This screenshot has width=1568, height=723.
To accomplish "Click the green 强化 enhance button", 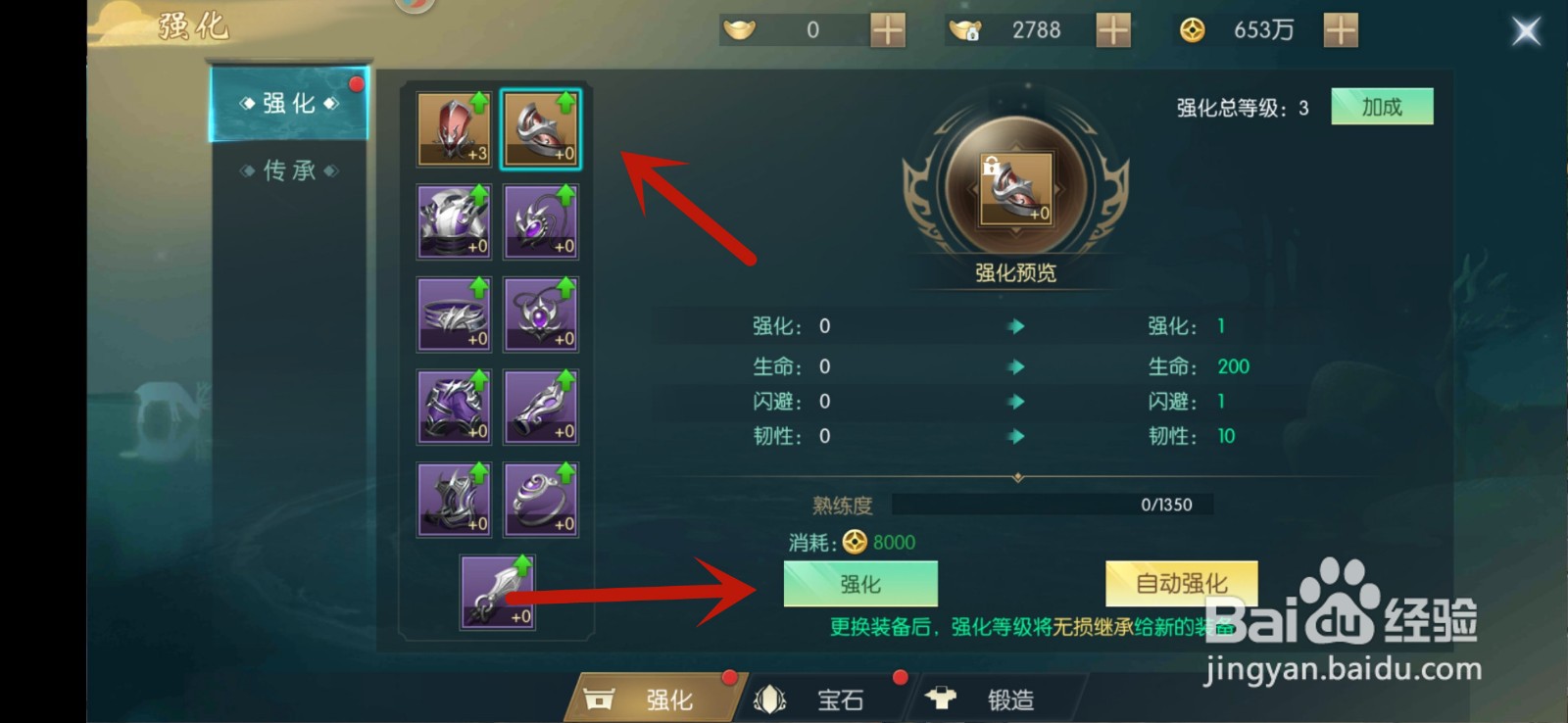I will coord(860,584).
